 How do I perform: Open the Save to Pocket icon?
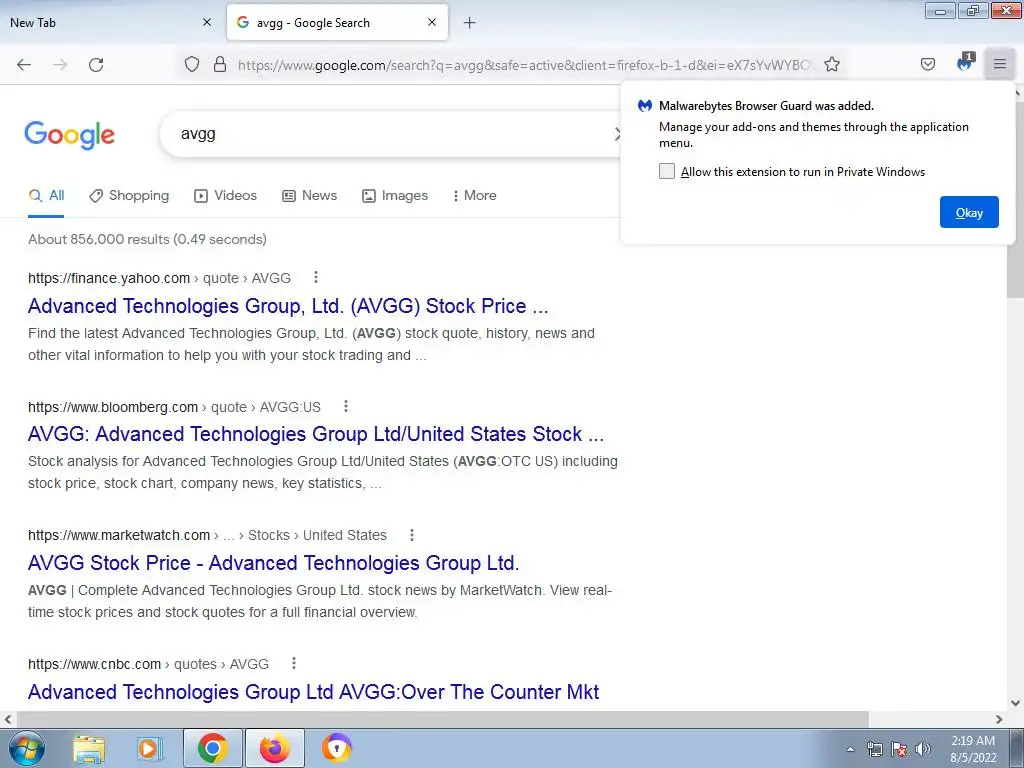tap(927, 64)
